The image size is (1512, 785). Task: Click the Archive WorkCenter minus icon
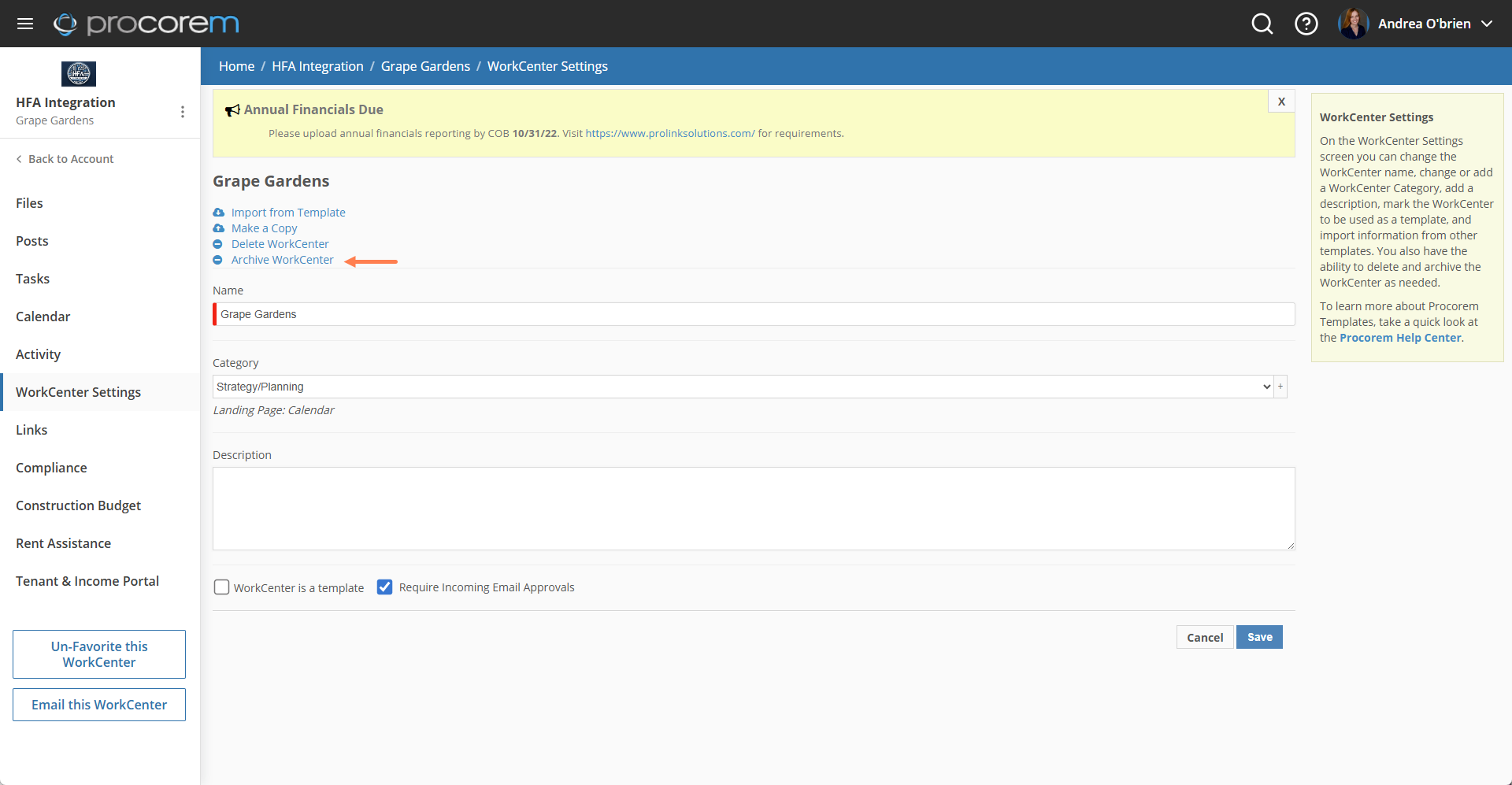click(x=218, y=260)
